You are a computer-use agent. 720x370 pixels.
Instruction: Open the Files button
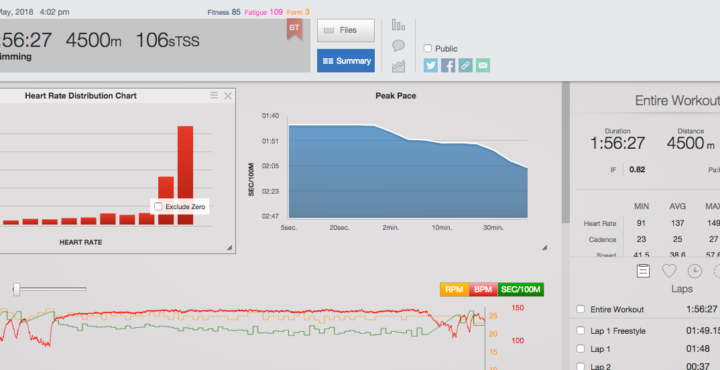point(346,30)
